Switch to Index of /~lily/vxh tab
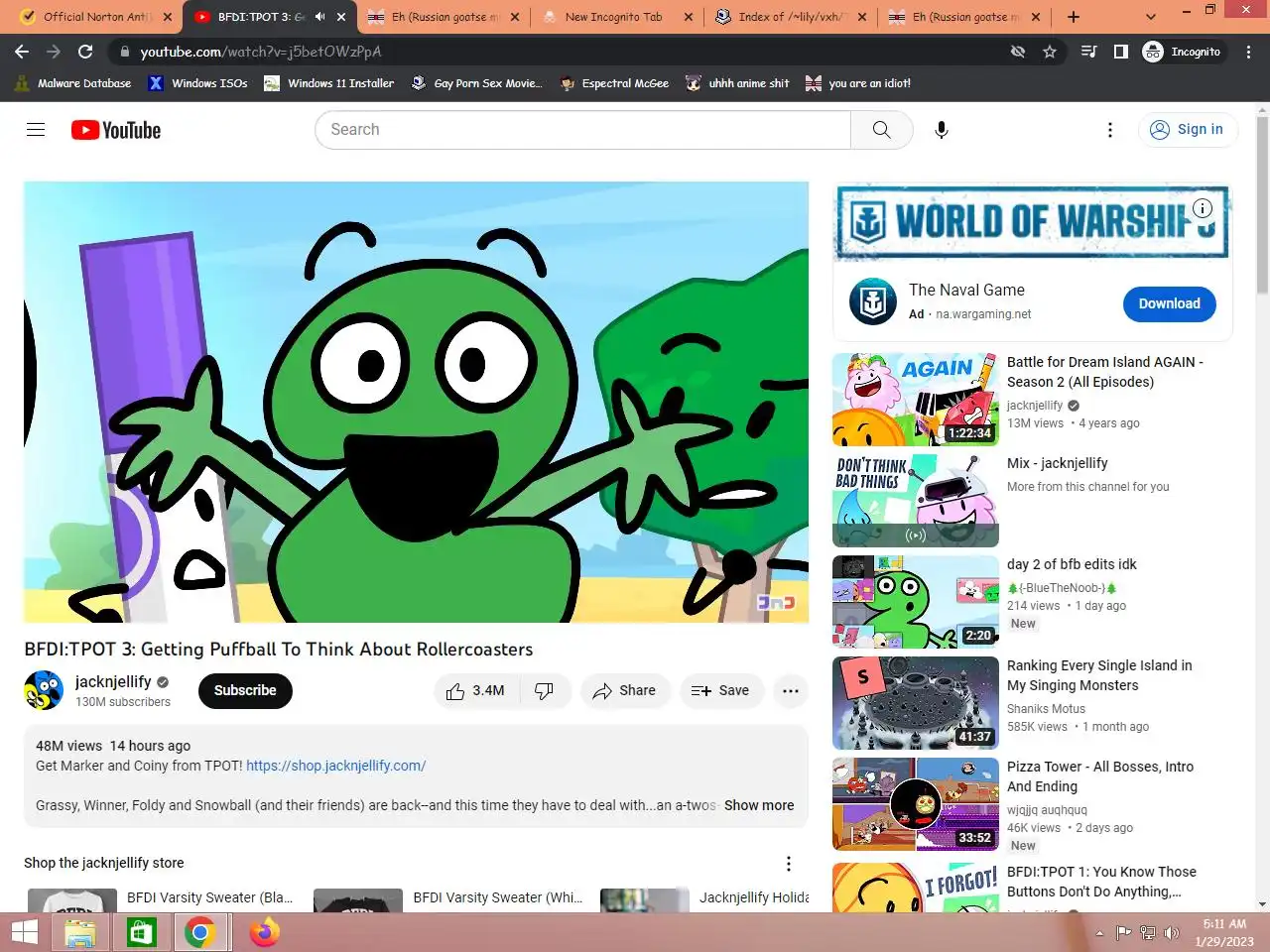 coord(790,17)
